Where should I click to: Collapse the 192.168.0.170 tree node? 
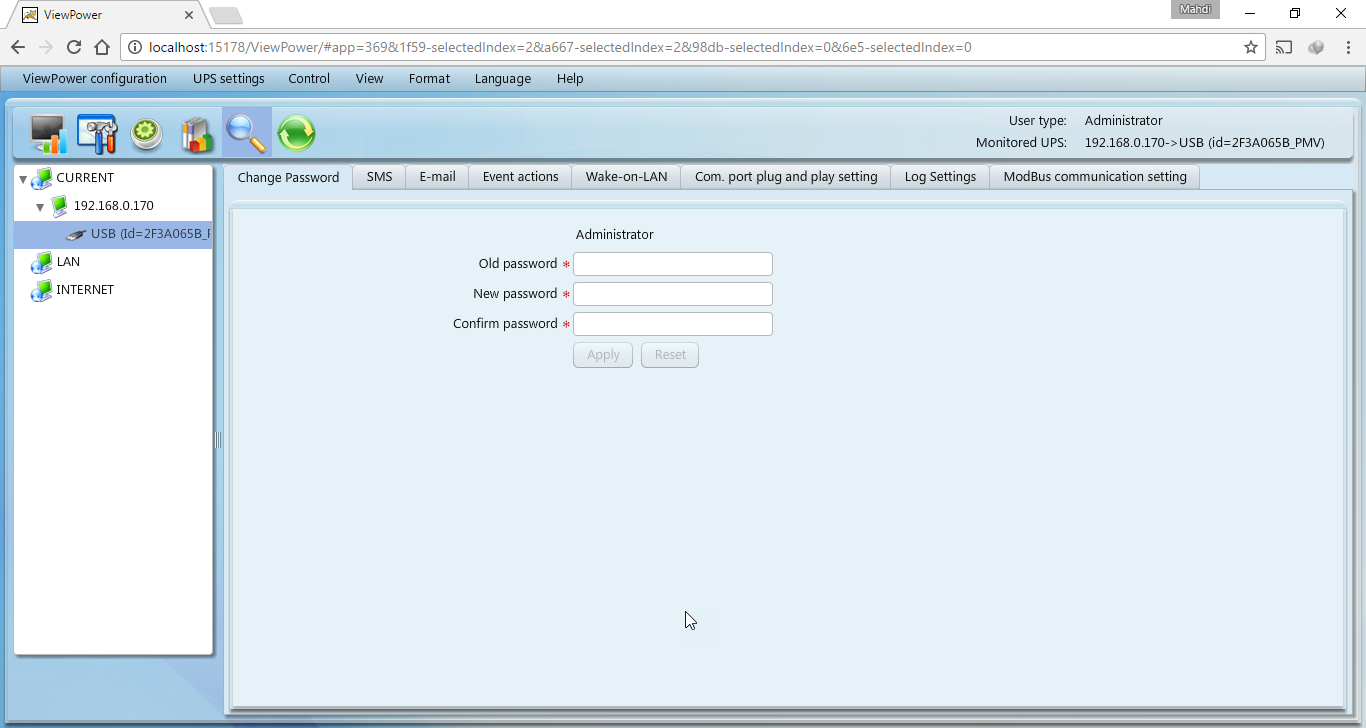point(40,207)
